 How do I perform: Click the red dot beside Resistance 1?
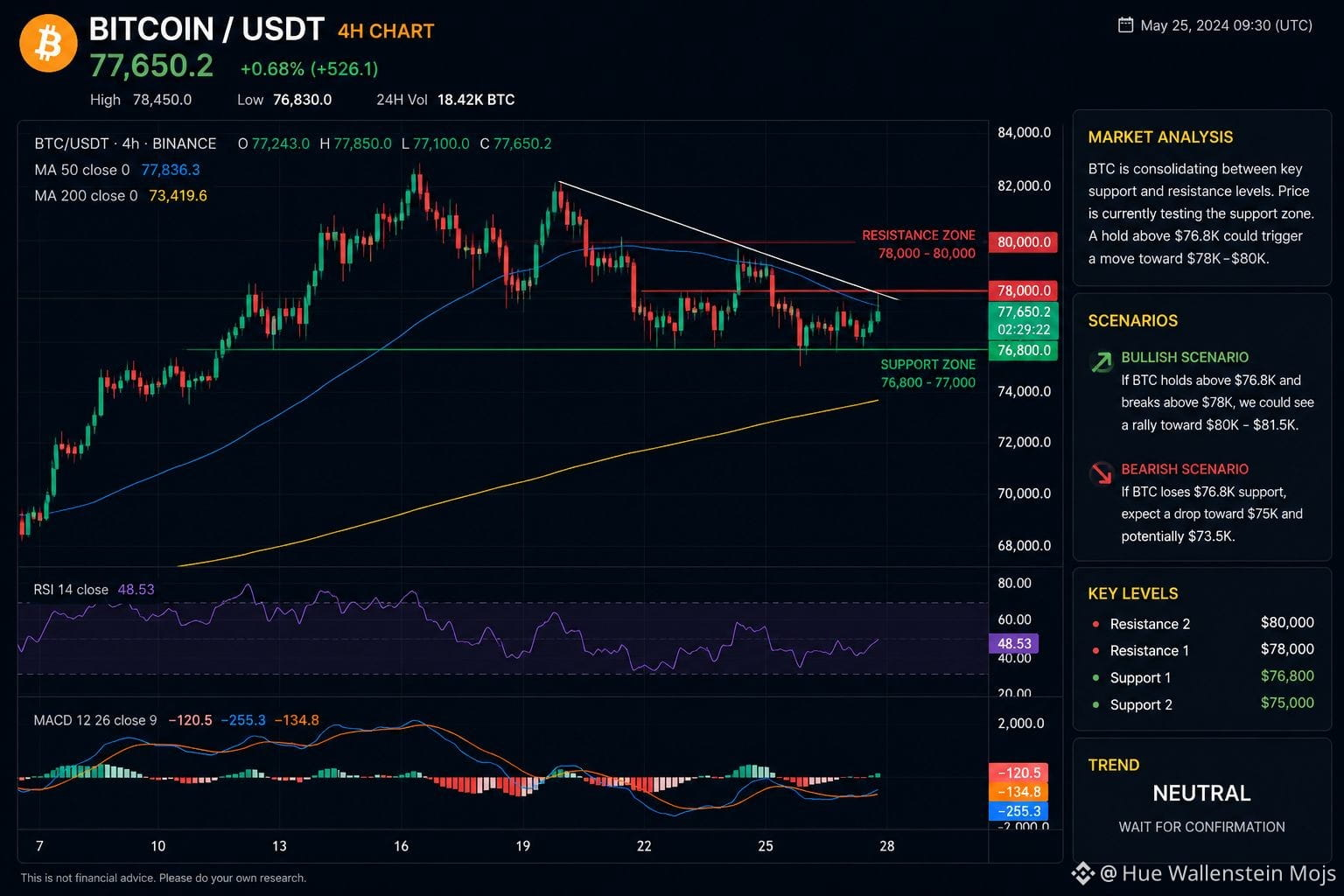coord(1095,651)
